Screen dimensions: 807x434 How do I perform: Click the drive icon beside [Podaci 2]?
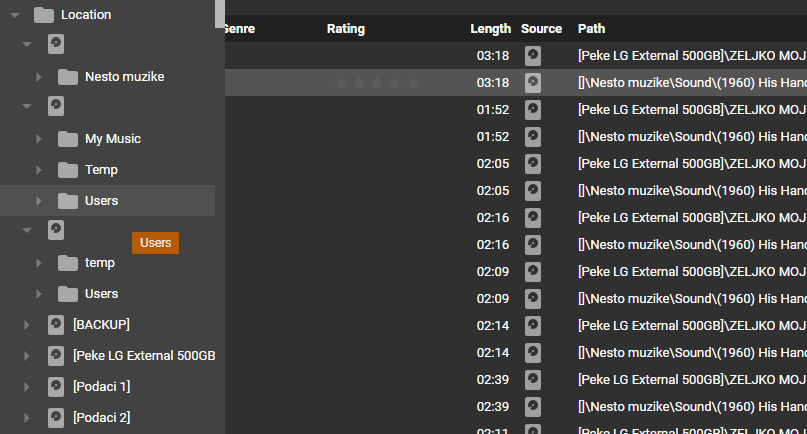tap(56, 418)
